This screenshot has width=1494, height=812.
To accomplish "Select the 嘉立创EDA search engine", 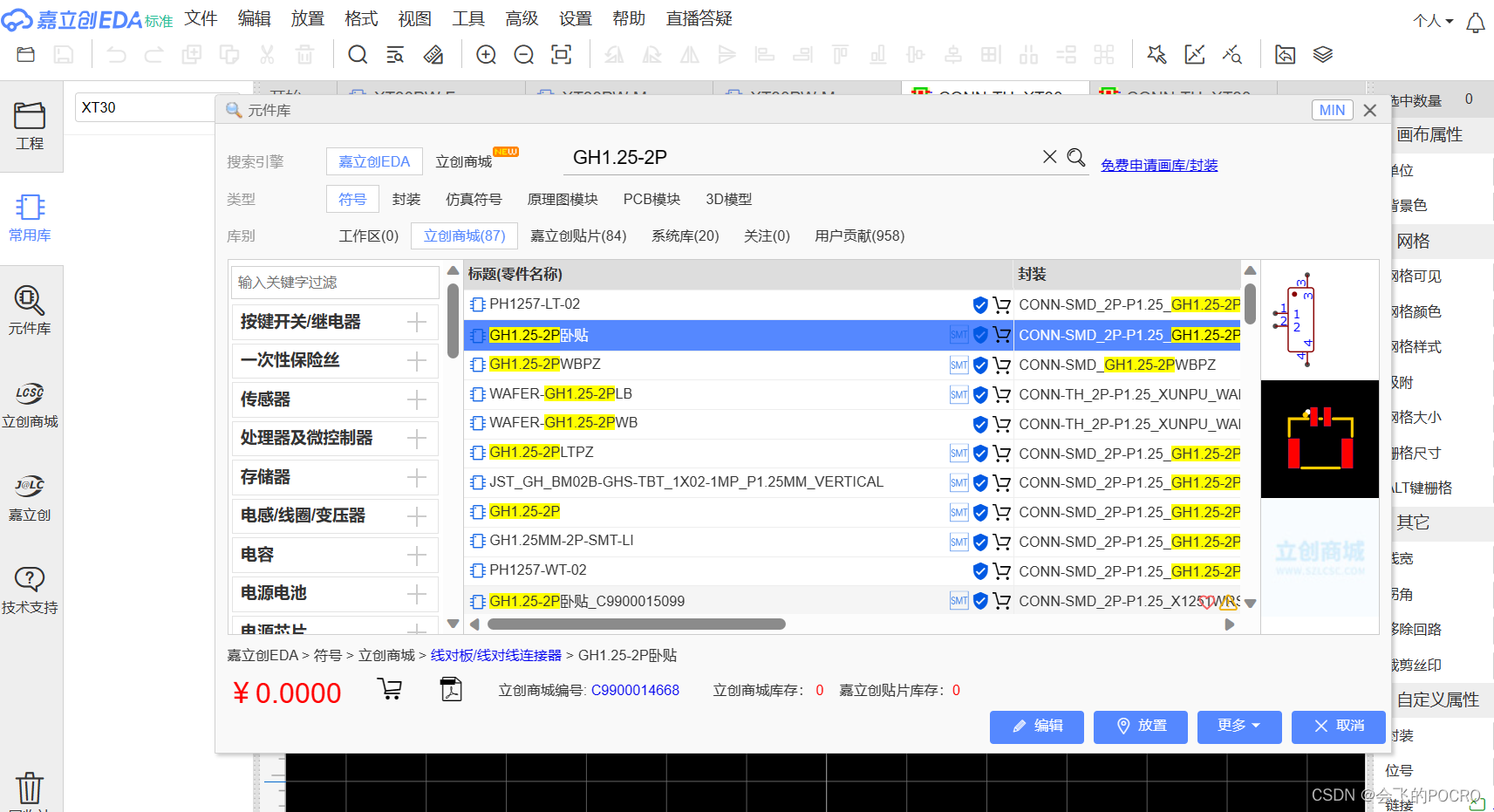I will [x=374, y=162].
